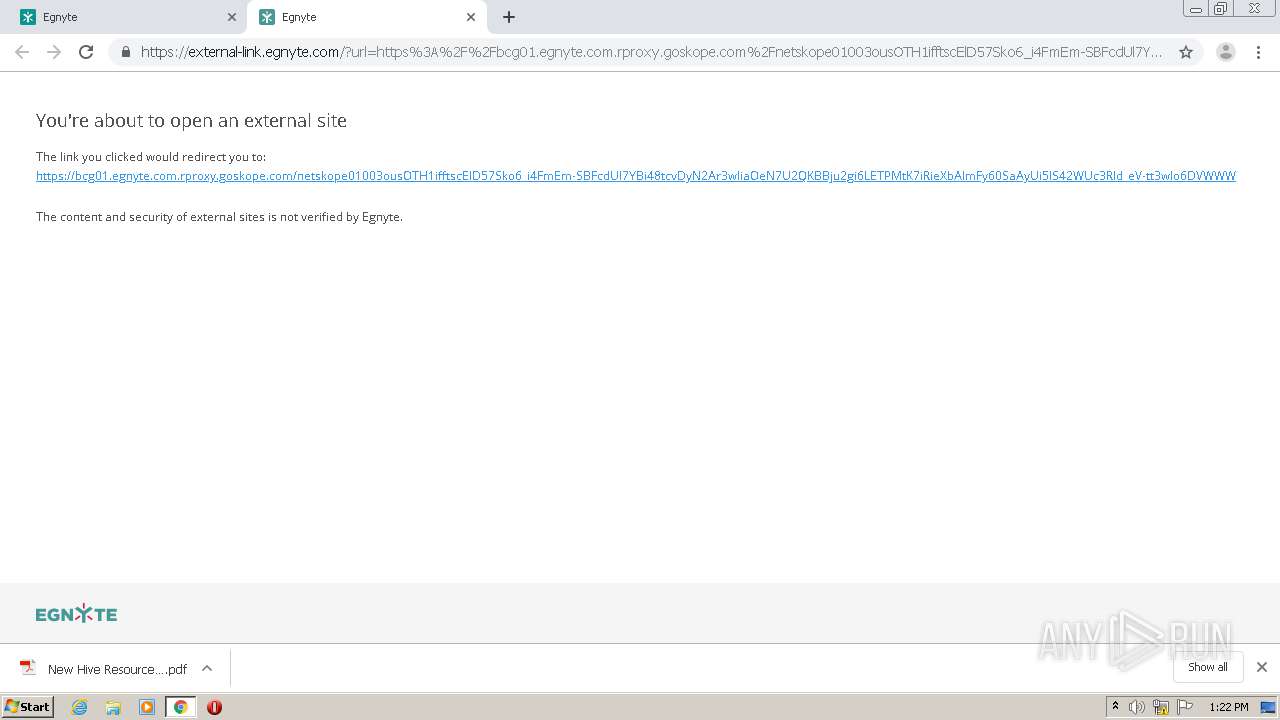Open red stop-sign app on taskbar
This screenshot has height=720, width=1280.
tap(214, 707)
